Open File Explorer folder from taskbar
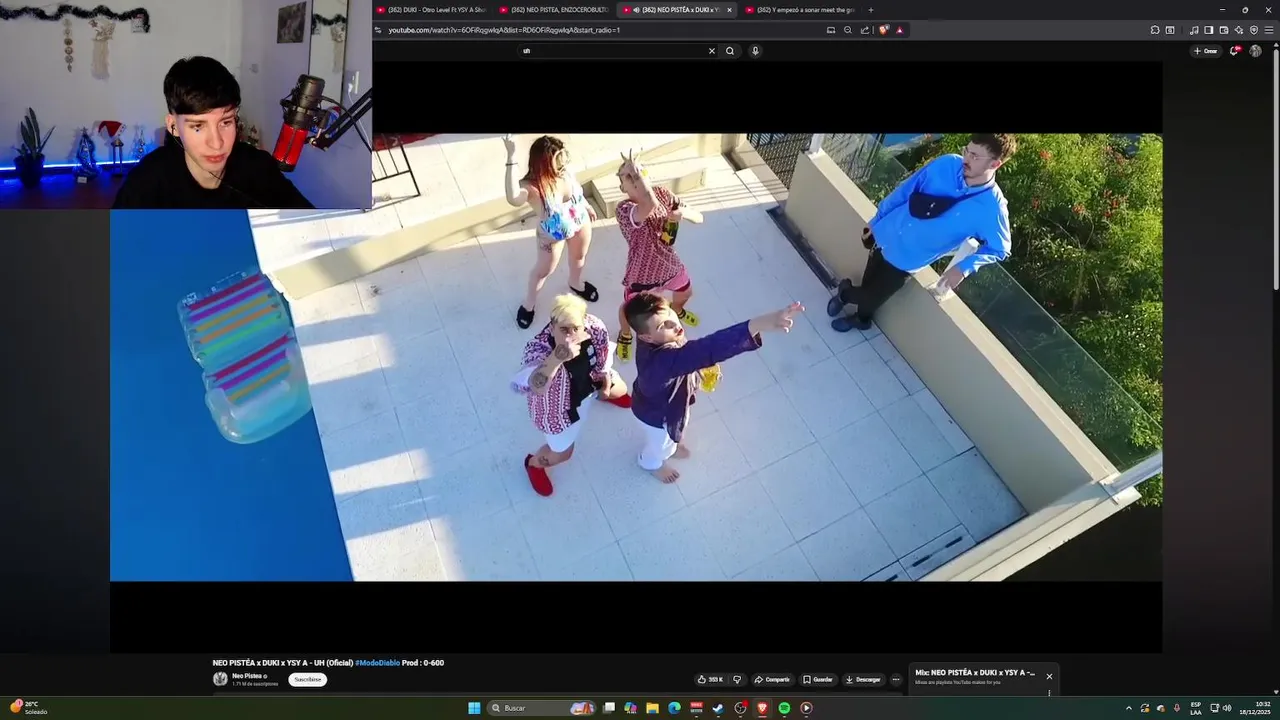Image resolution: width=1280 pixels, height=720 pixels. tap(652, 708)
